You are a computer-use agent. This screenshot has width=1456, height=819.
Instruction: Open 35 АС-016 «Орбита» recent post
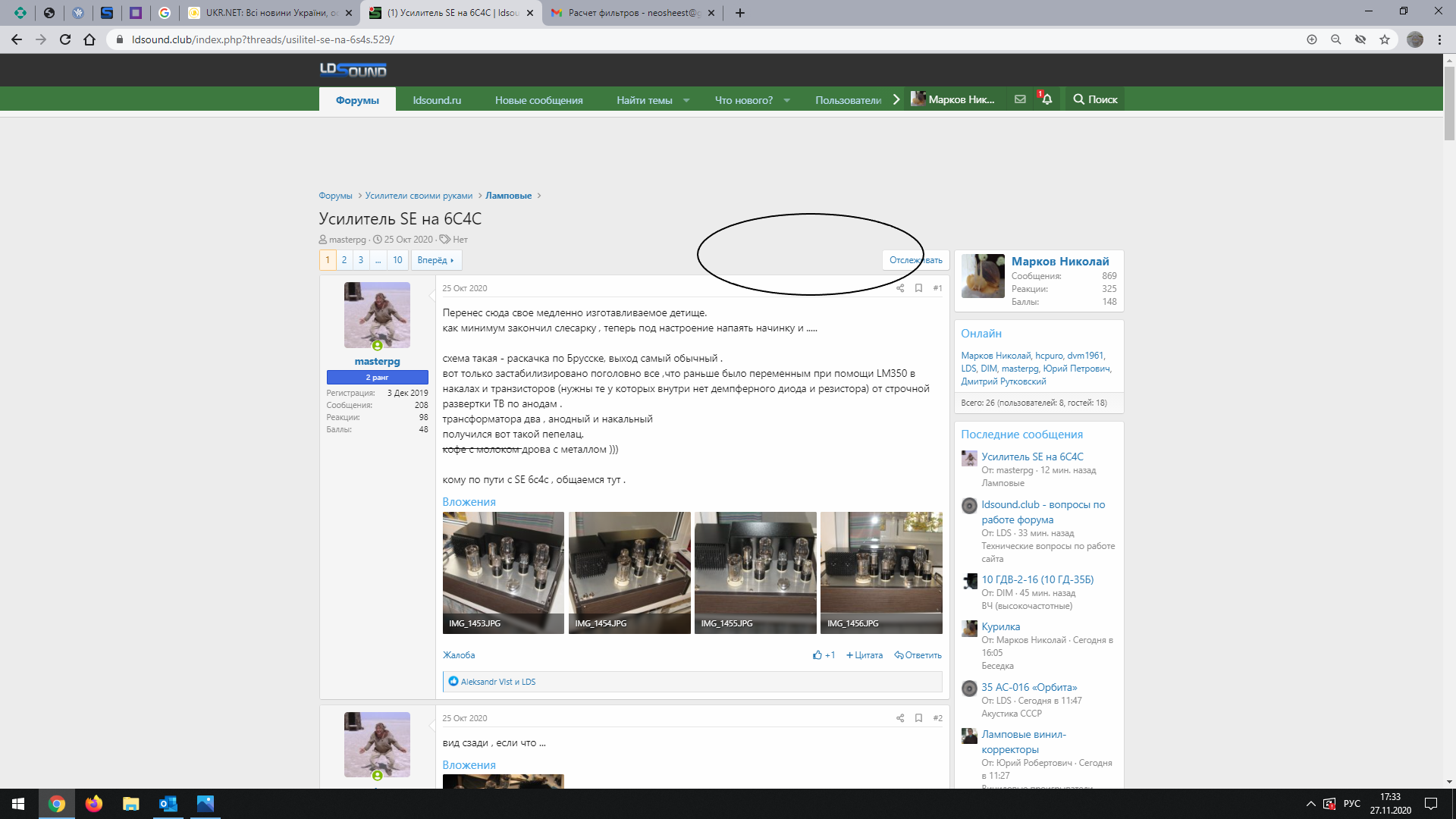[x=1029, y=687]
